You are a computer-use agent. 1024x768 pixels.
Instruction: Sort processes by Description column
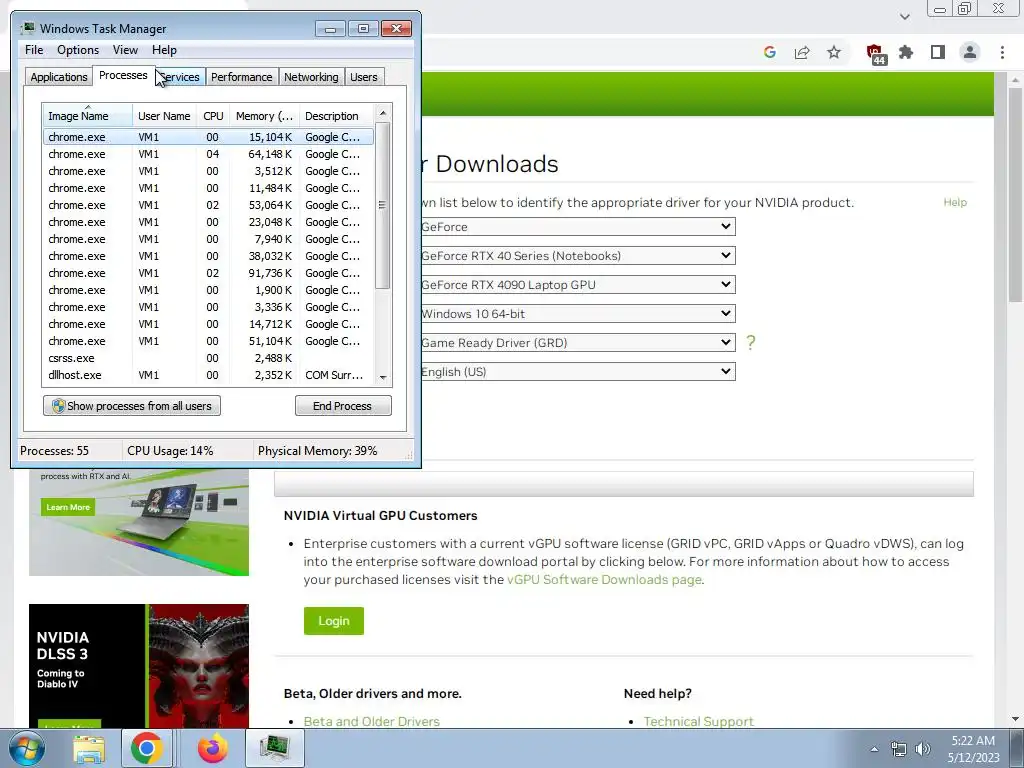click(336, 116)
